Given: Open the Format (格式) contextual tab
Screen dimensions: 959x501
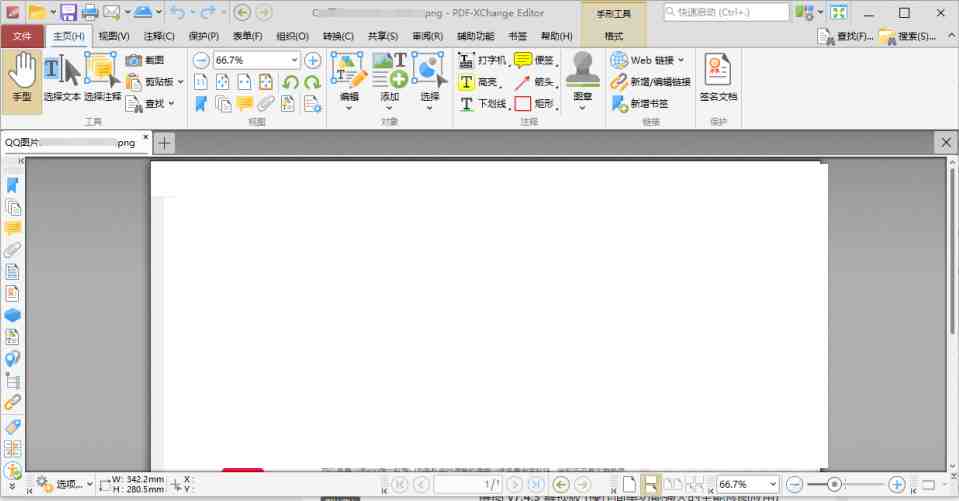Looking at the screenshot, I should (613, 36).
